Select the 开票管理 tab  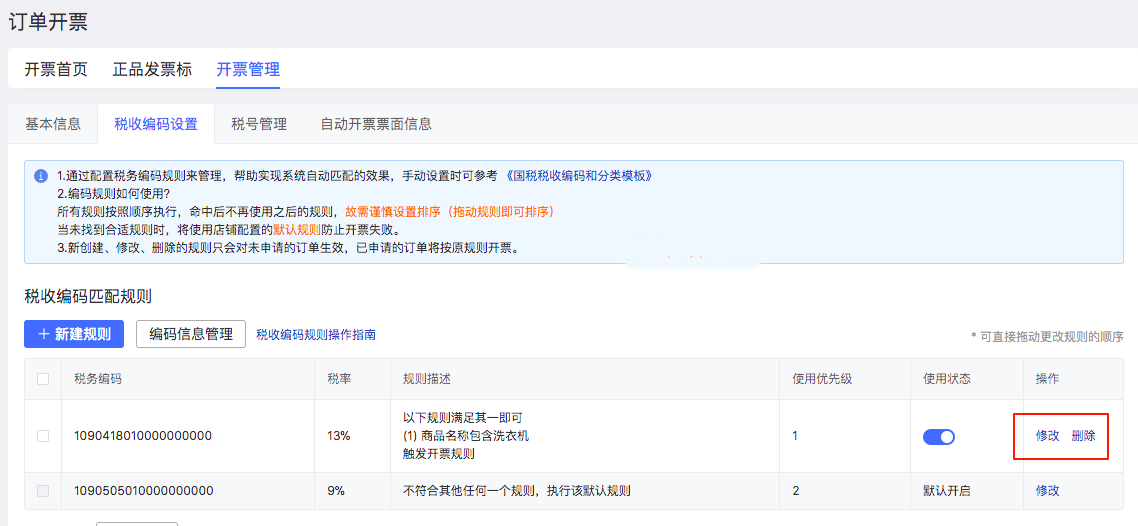point(248,69)
